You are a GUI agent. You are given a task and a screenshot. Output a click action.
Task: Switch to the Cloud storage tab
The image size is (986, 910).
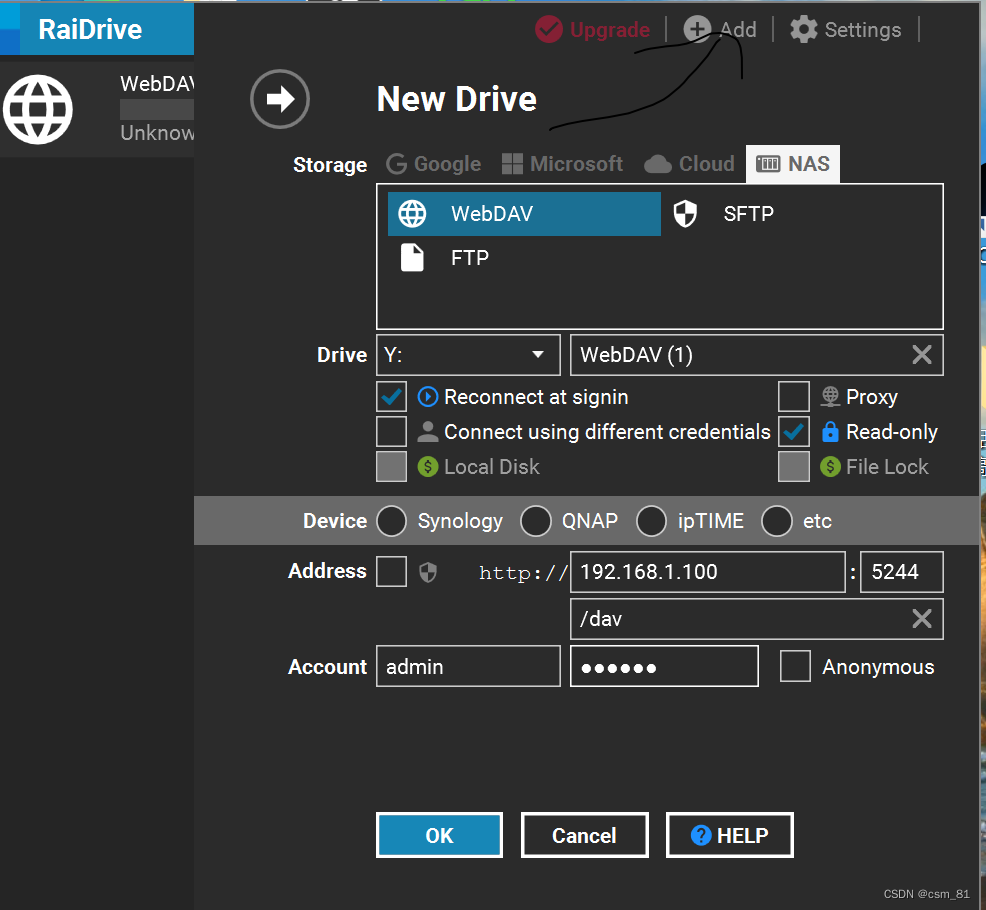690,164
